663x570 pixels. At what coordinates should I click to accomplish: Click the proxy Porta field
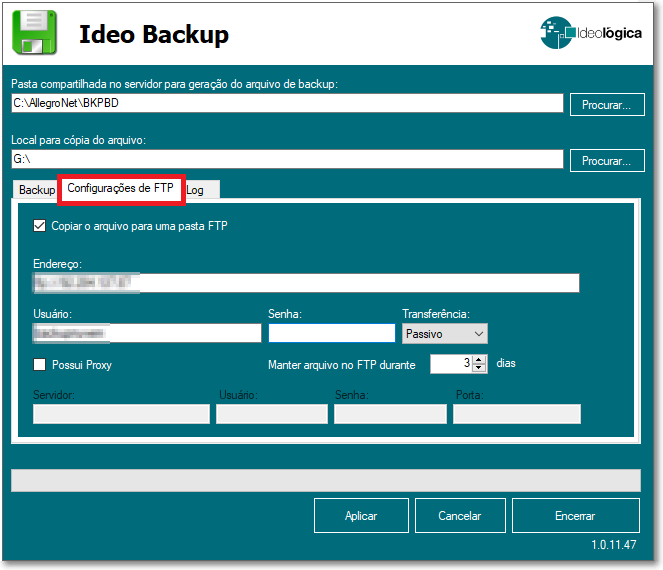(517, 414)
